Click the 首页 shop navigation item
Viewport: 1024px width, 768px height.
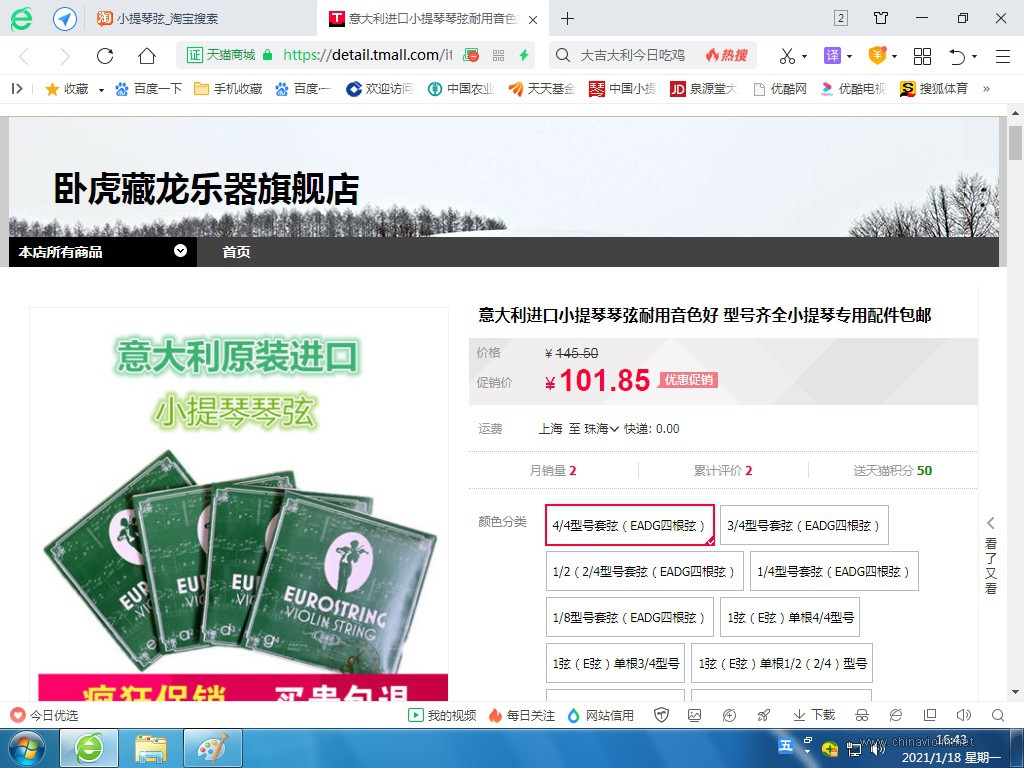[x=236, y=252]
